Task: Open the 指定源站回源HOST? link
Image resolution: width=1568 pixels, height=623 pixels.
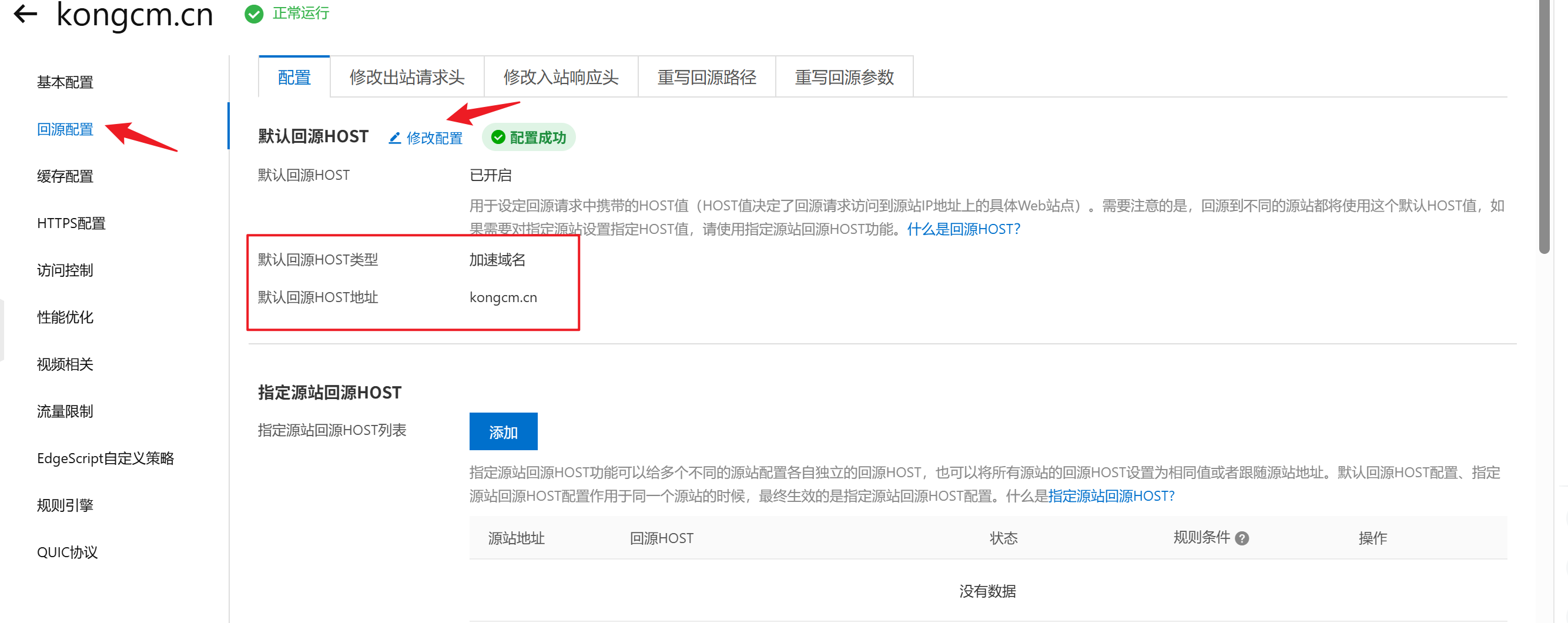Action: [1111, 495]
